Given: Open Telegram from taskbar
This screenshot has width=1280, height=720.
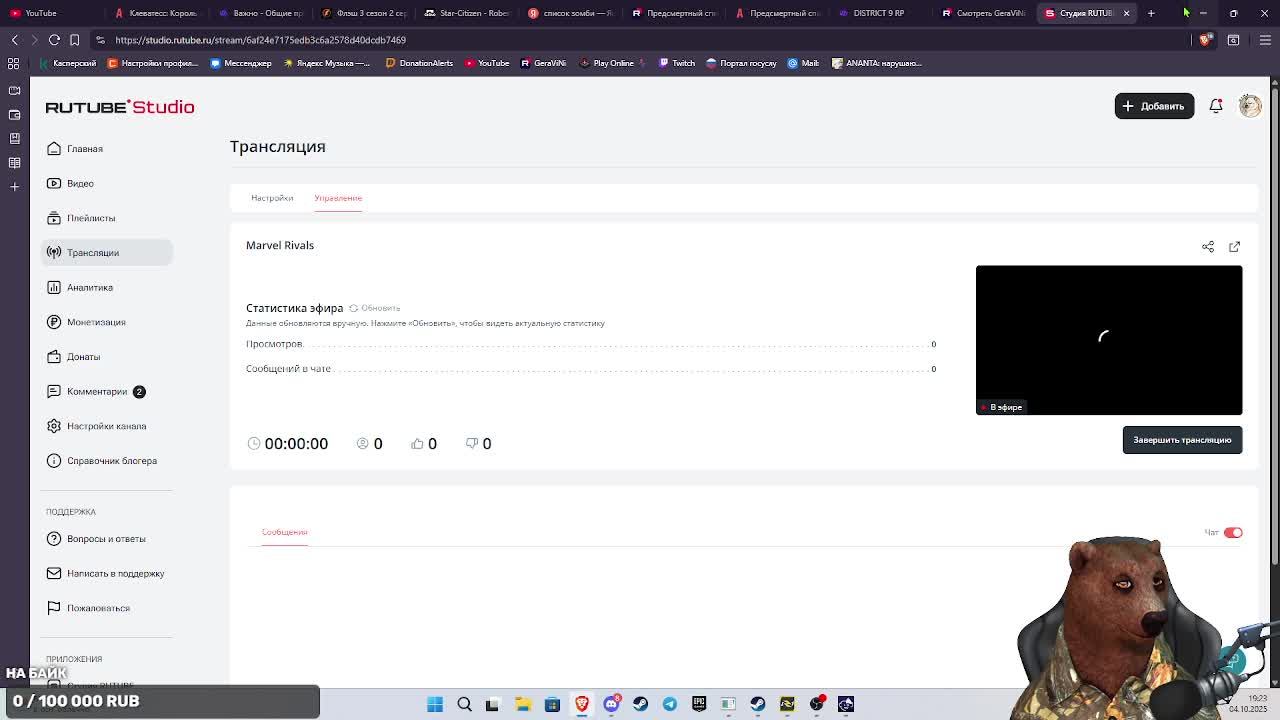Looking at the screenshot, I should 670,704.
